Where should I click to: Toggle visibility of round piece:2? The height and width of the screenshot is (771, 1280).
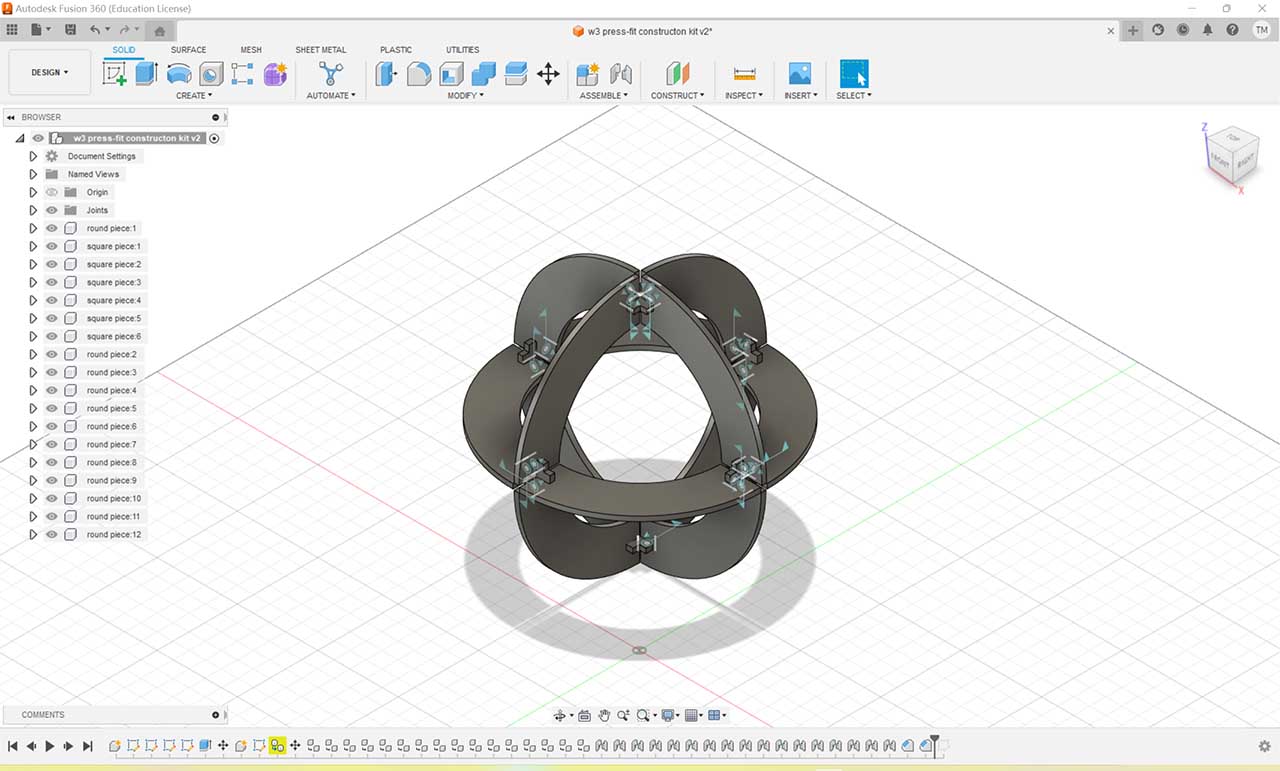click(x=52, y=354)
